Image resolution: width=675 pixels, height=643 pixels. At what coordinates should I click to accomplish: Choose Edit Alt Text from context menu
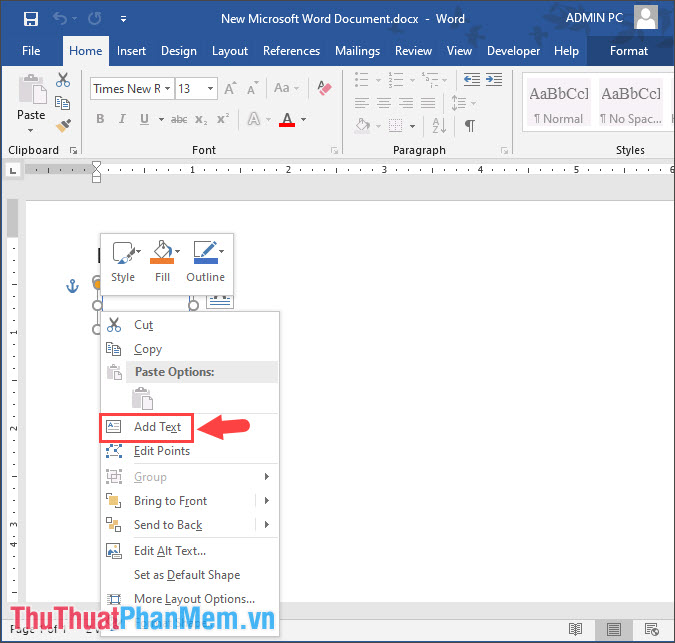[x=190, y=551]
